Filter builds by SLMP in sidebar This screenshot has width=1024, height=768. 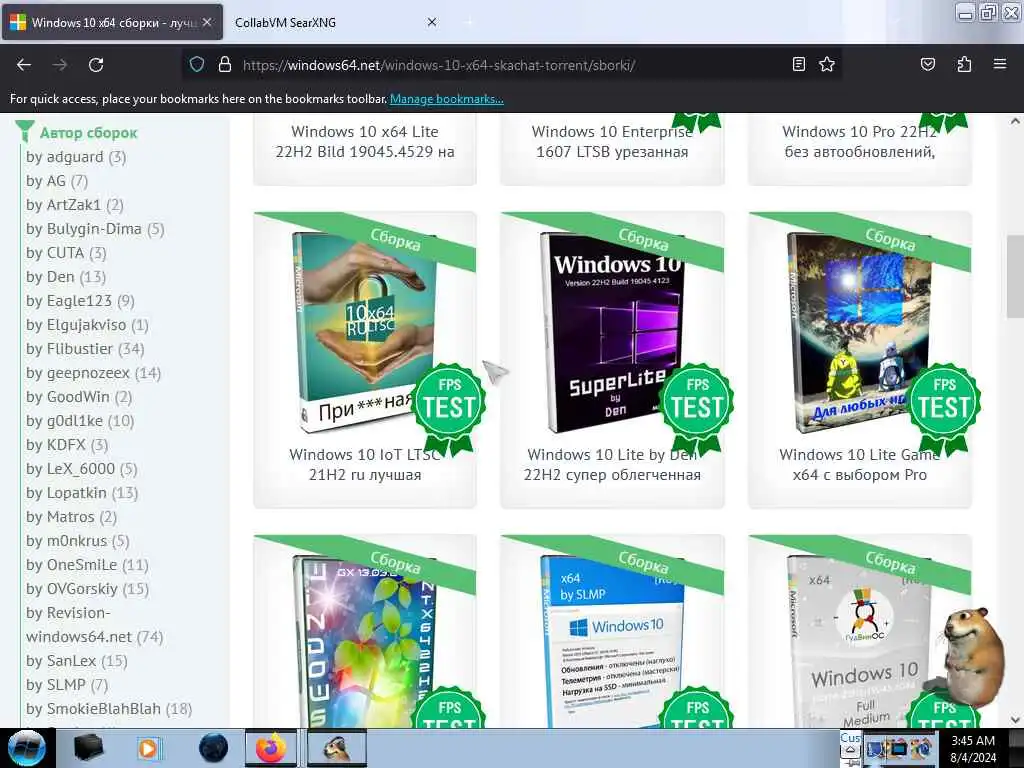67,685
